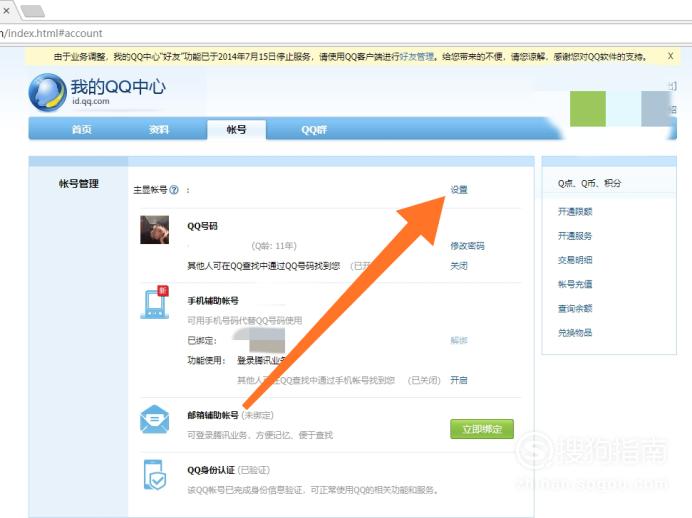Click the 邮箱辅助帐号 heading text

tap(213, 415)
